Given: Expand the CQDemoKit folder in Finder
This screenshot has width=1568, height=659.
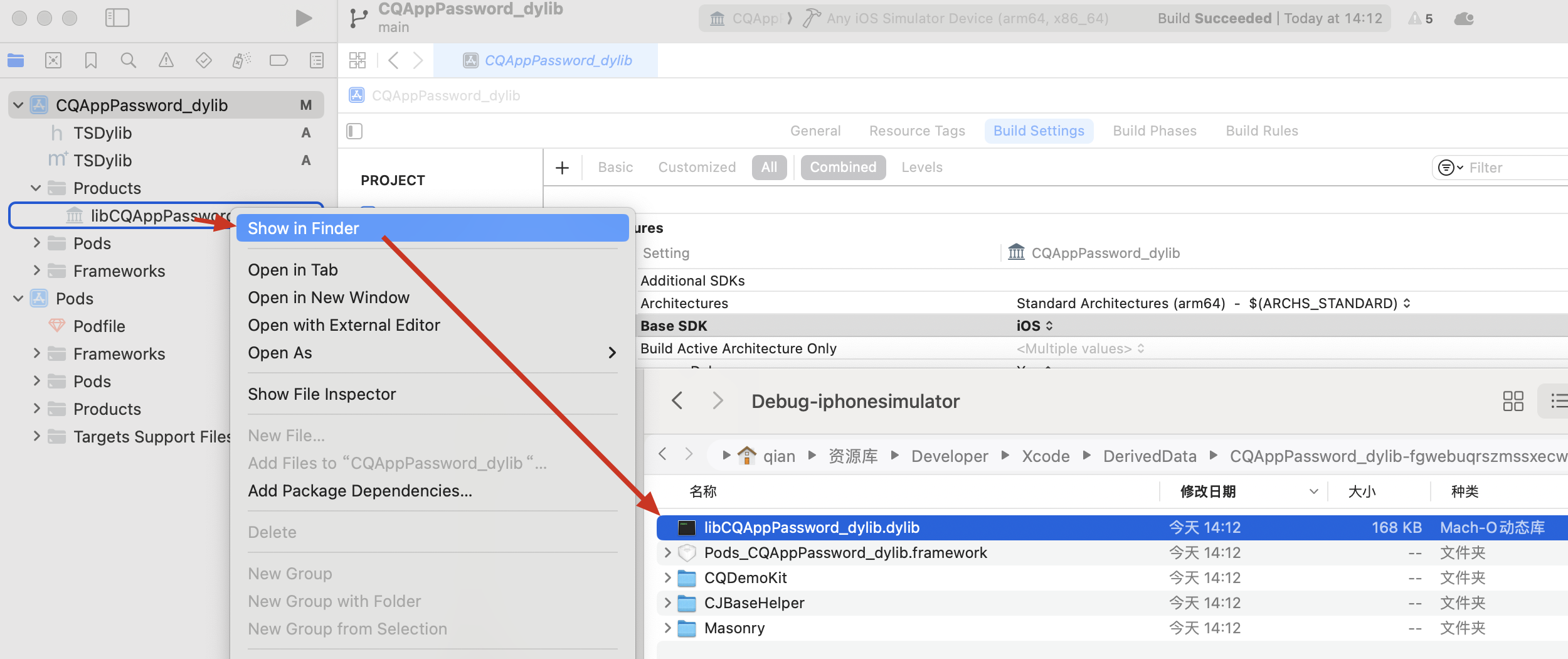Looking at the screenshot, I should click(667, 577).
